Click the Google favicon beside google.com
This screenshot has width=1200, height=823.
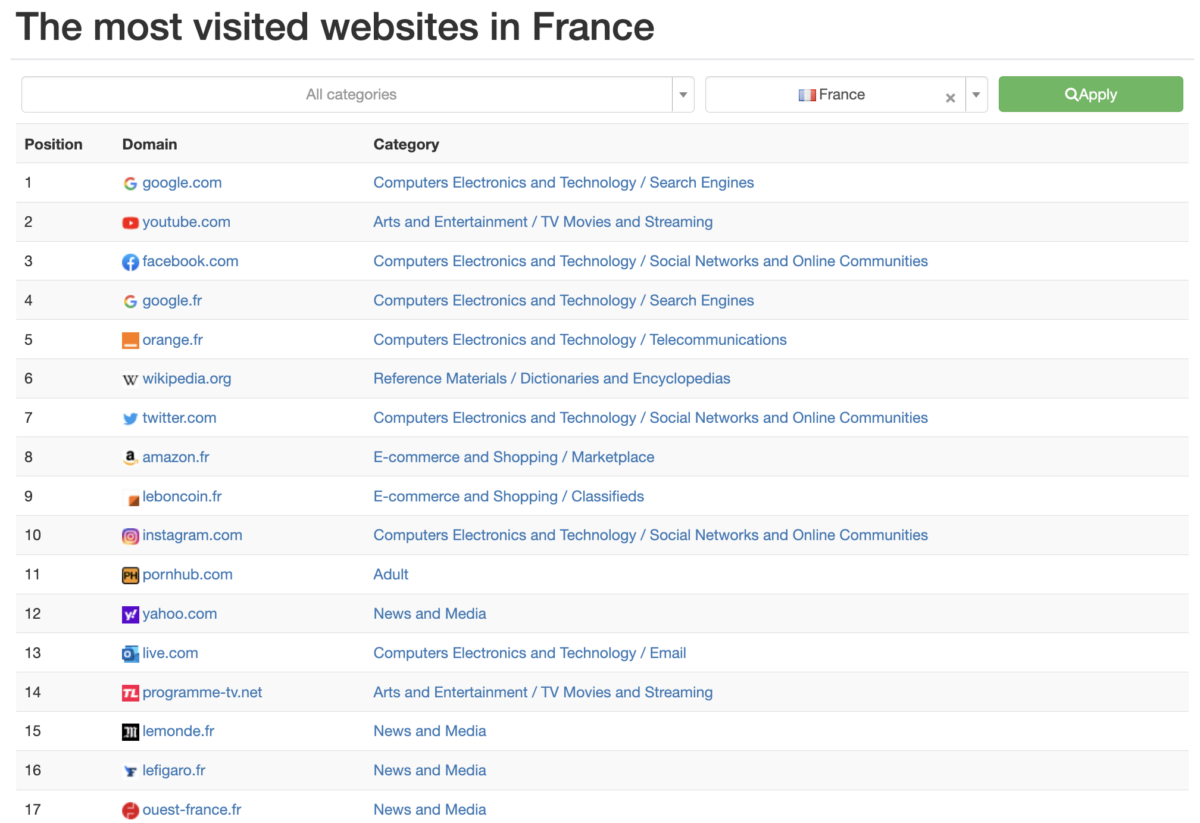point(130,183)
